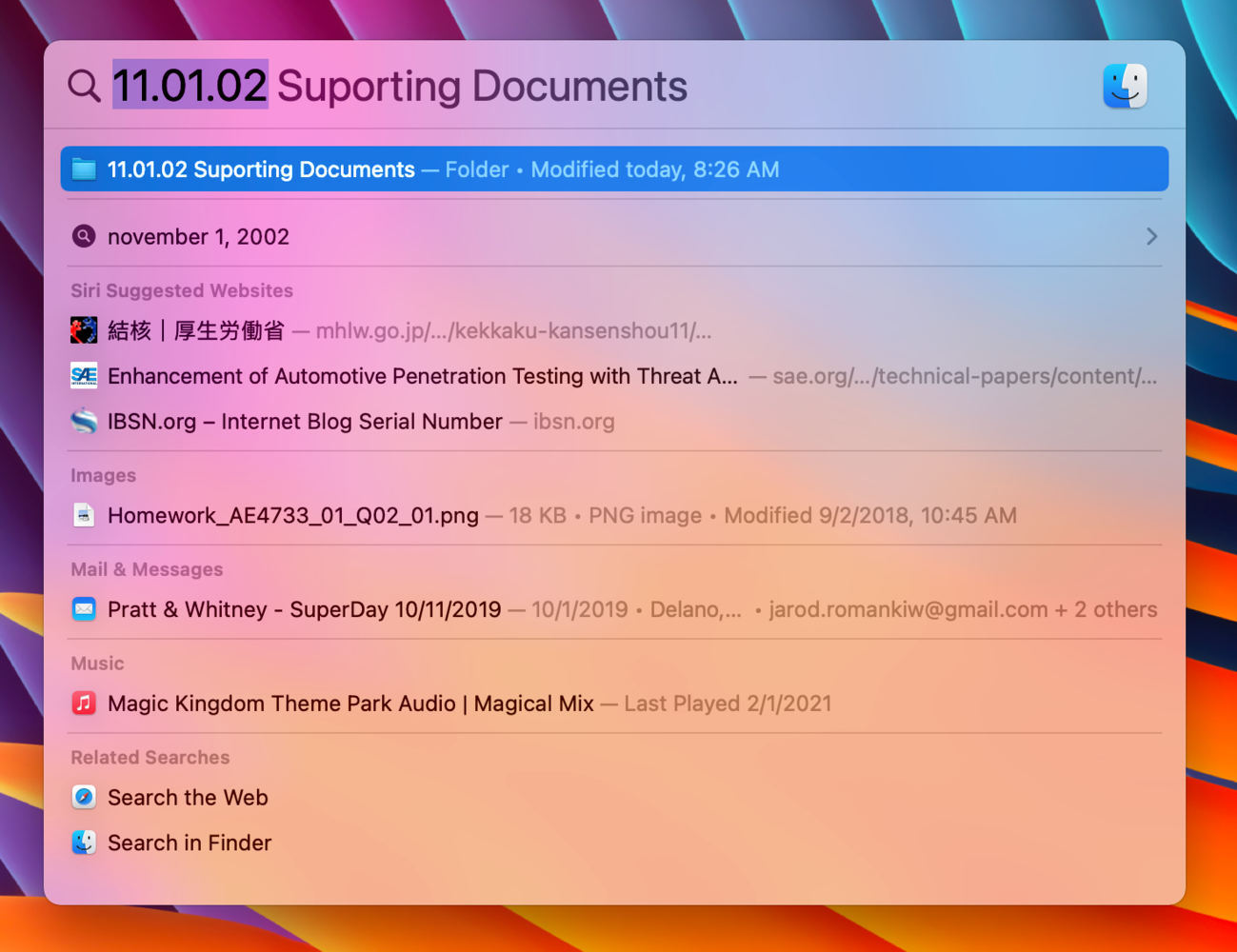Viewport: 1237px width, 952px height.
Task: Click the SAE website favicon
Action: tap(84, 376)
